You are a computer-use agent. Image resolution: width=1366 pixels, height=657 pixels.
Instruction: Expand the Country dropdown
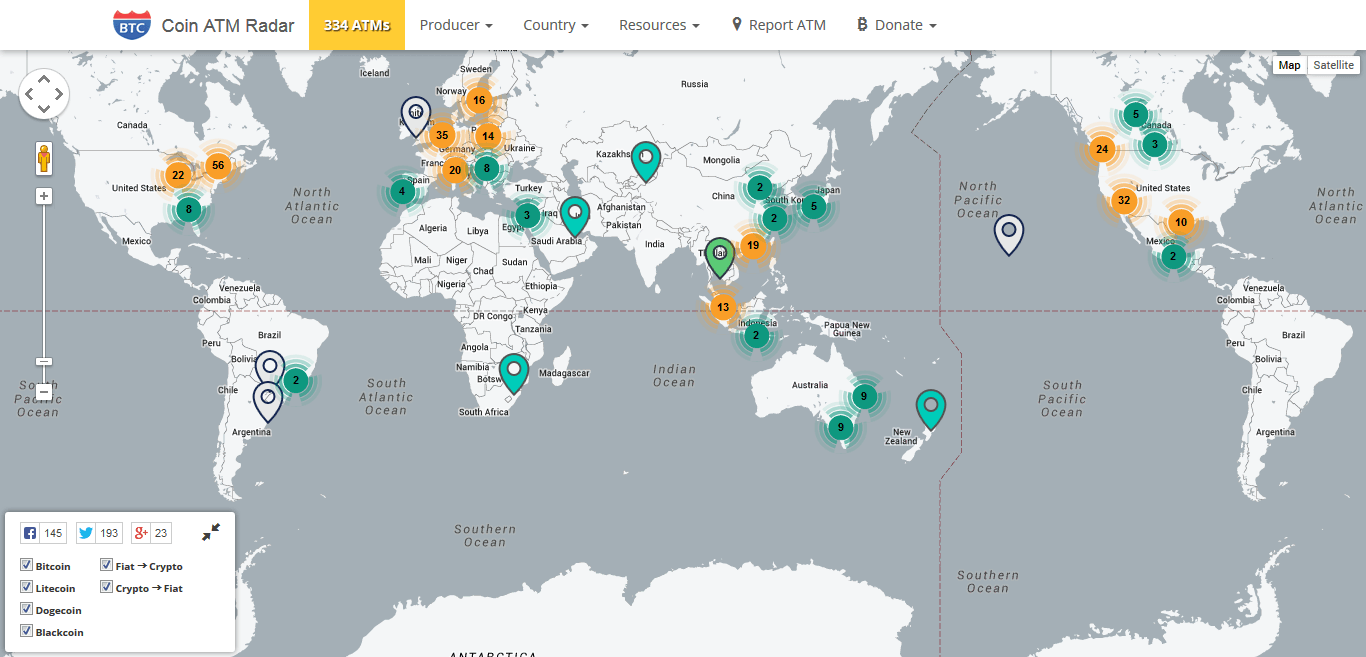[x=555, y=24]
